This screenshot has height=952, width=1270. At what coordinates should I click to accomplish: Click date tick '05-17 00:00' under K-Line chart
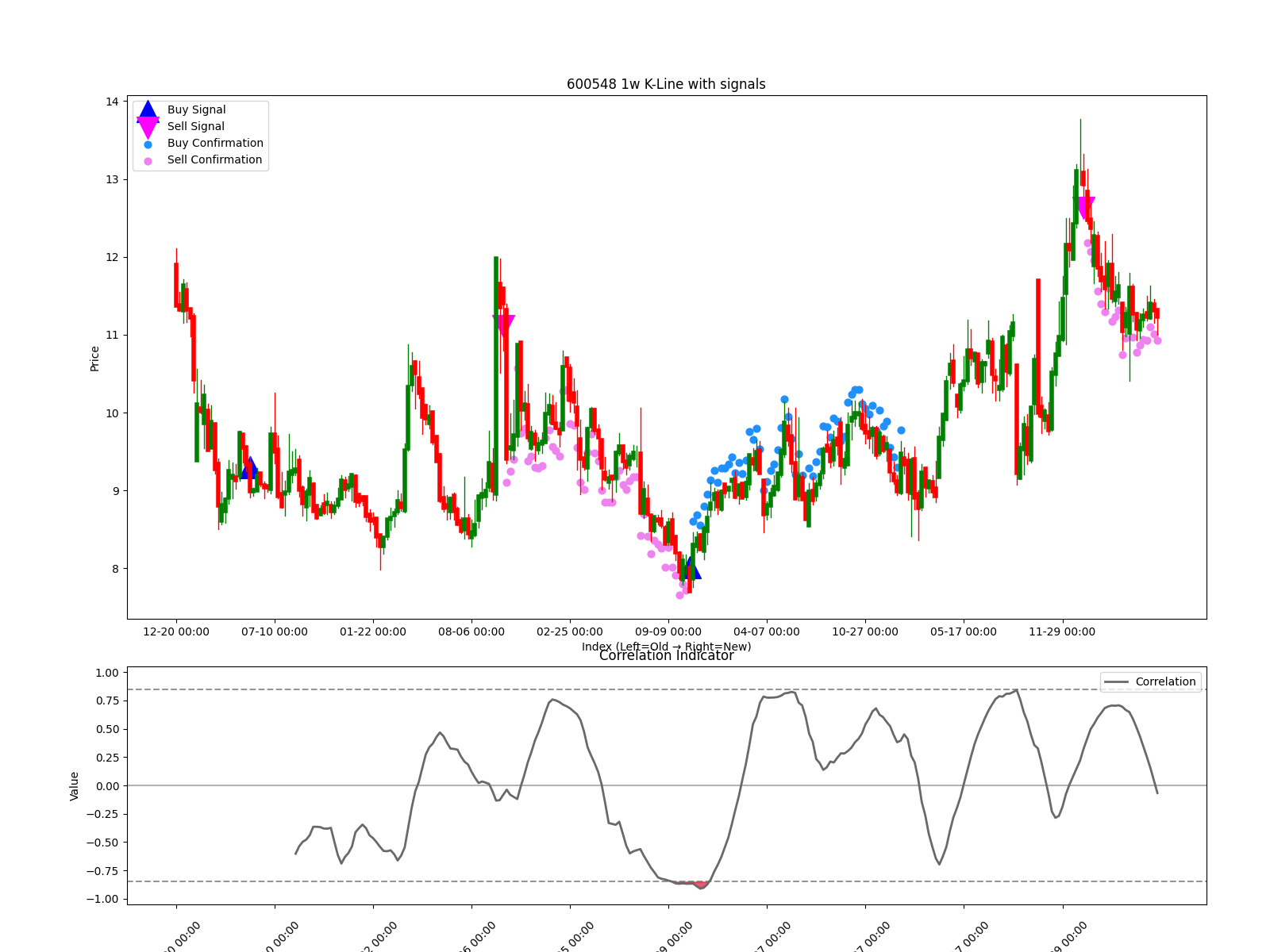(x=964, y=631)
